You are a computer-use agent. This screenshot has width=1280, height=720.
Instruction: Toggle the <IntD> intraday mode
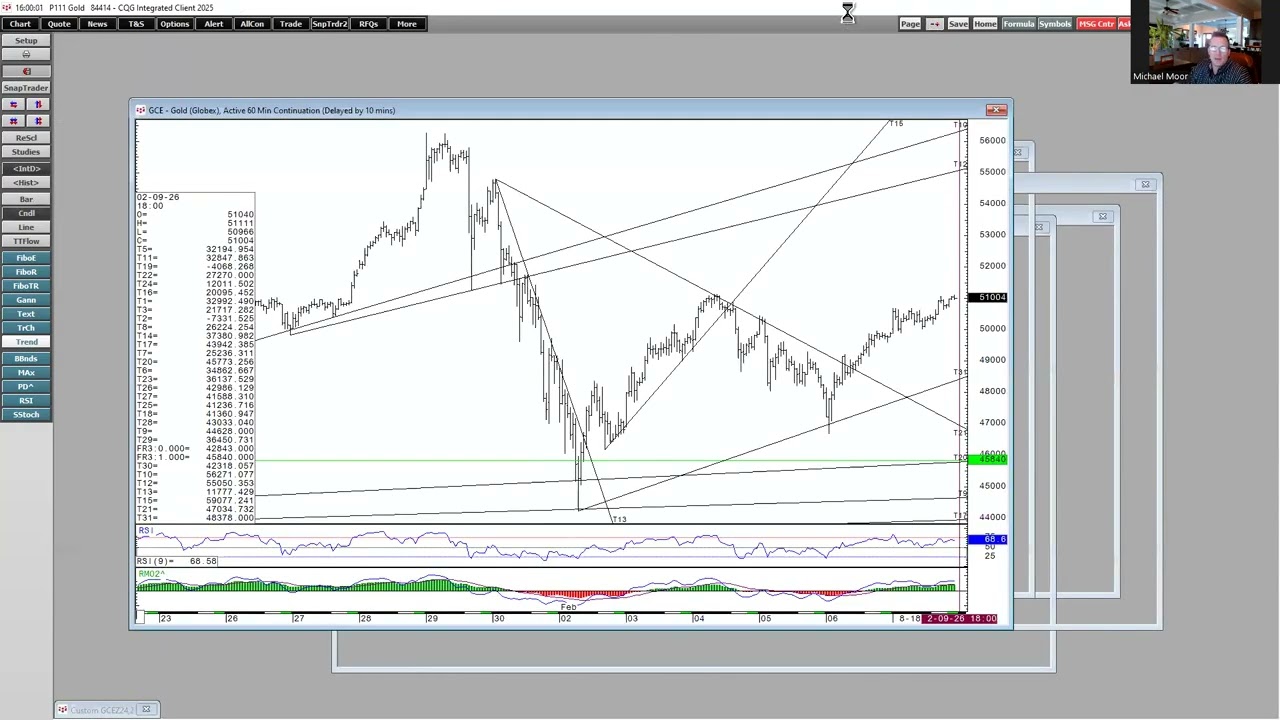pyautogui.click(x=26, y=169)
